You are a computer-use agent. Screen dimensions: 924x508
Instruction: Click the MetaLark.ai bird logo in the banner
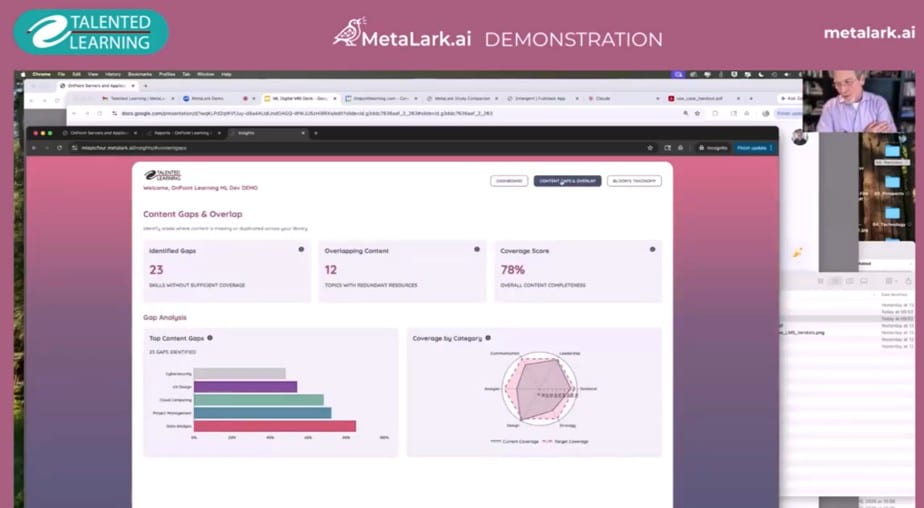tap(349, 32)
